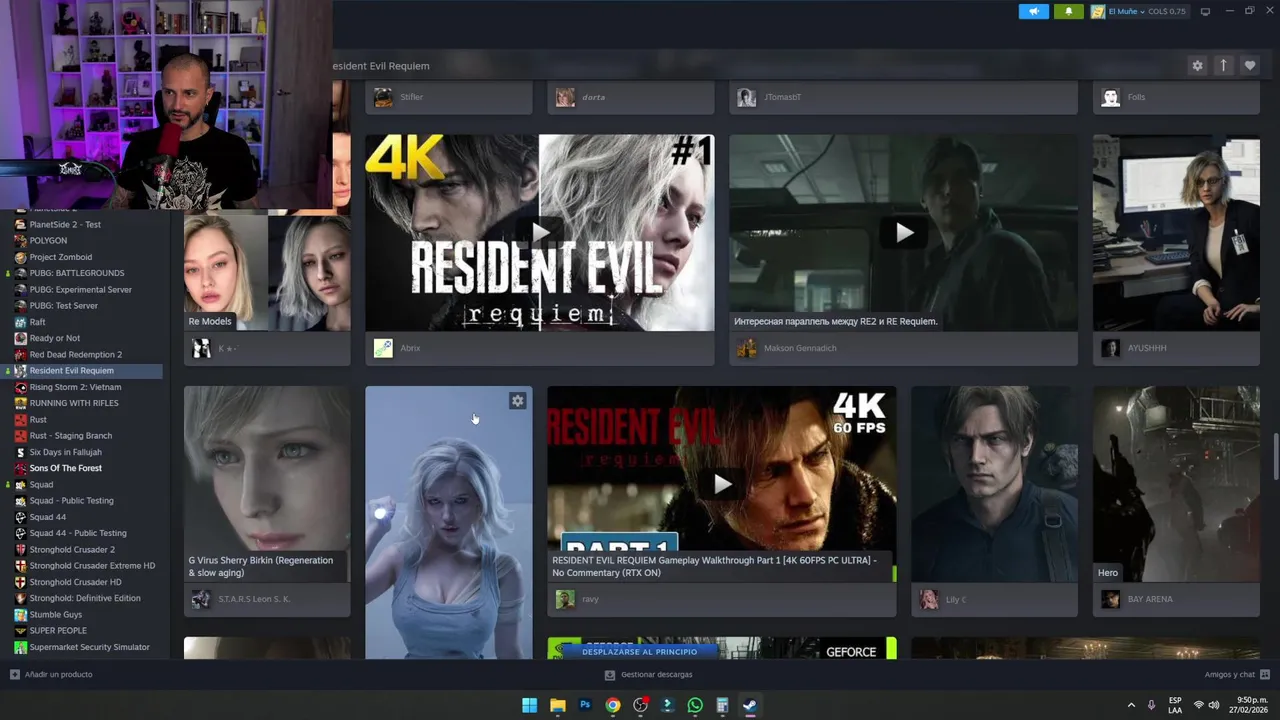This screenshot has width=1280, height=720.
Task: Click the community page vertical scrollbar thumb
Action: (1275, 456)
